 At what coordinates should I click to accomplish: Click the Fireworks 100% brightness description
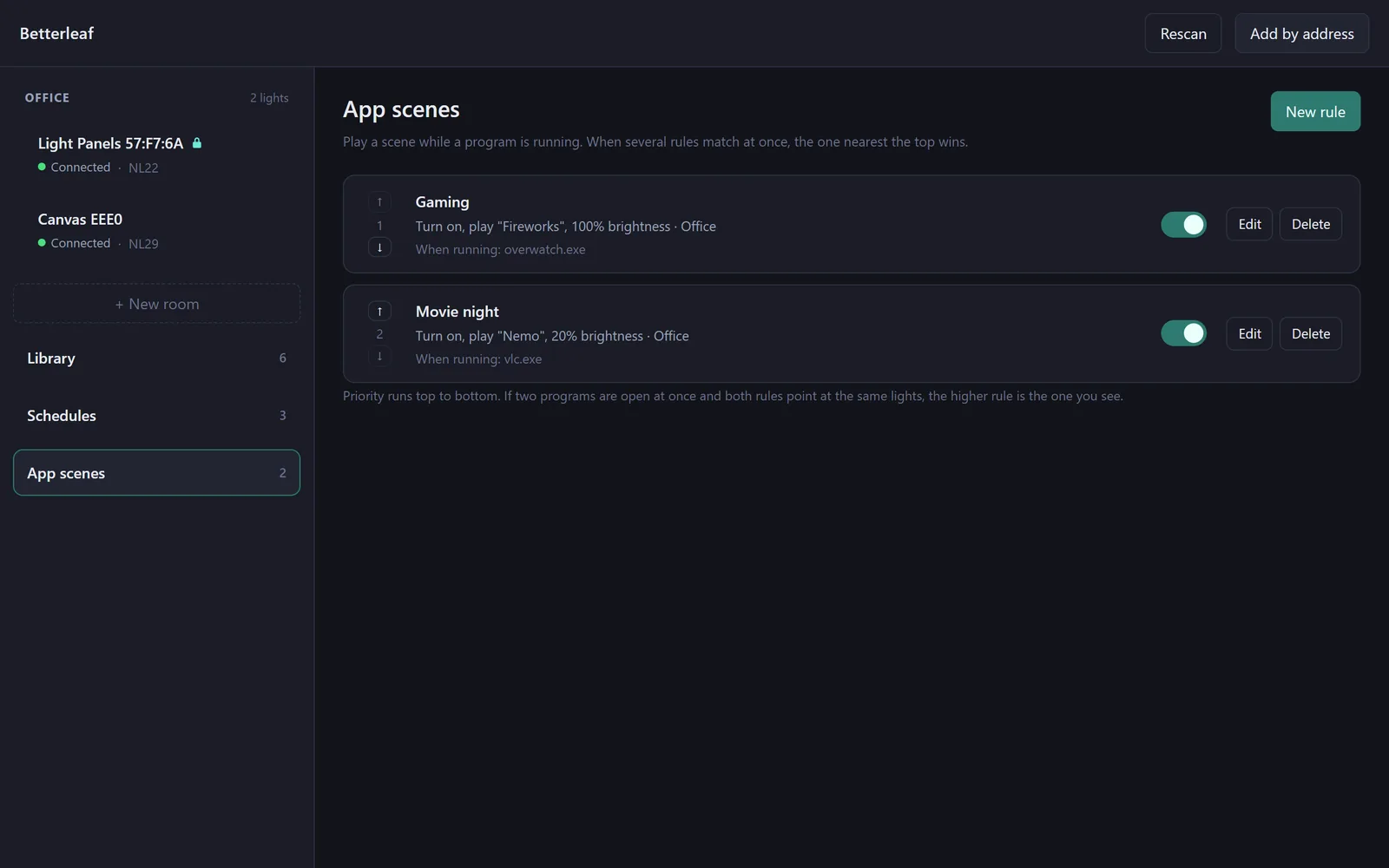click(565, 227)
